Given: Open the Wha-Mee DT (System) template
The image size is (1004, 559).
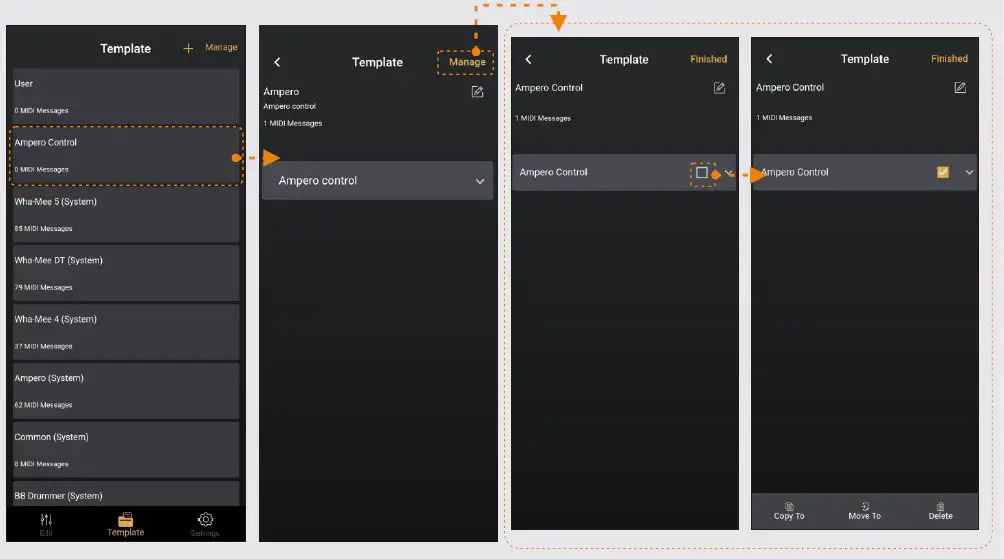Looking at the screenshot, I should 126,273.
